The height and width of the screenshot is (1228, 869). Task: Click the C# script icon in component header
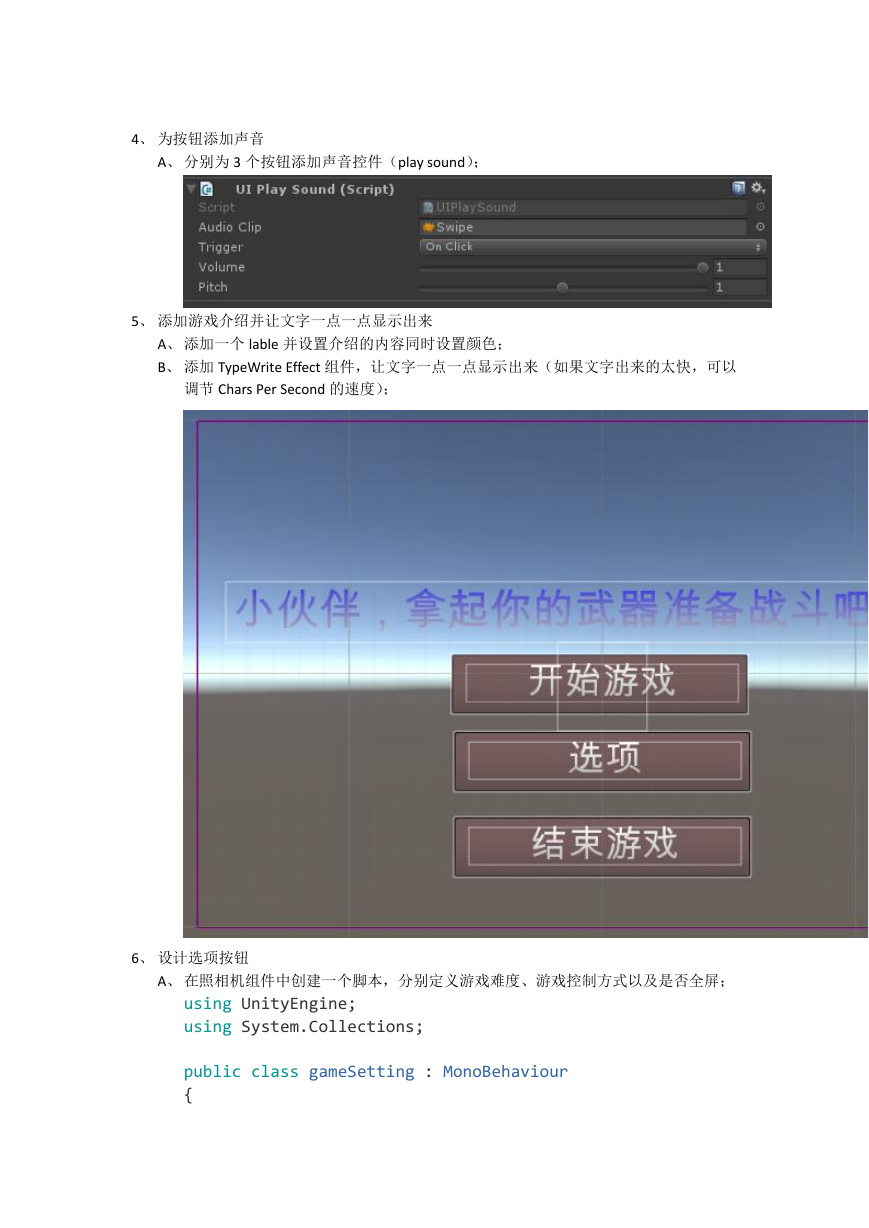click(x=207, y=189)
